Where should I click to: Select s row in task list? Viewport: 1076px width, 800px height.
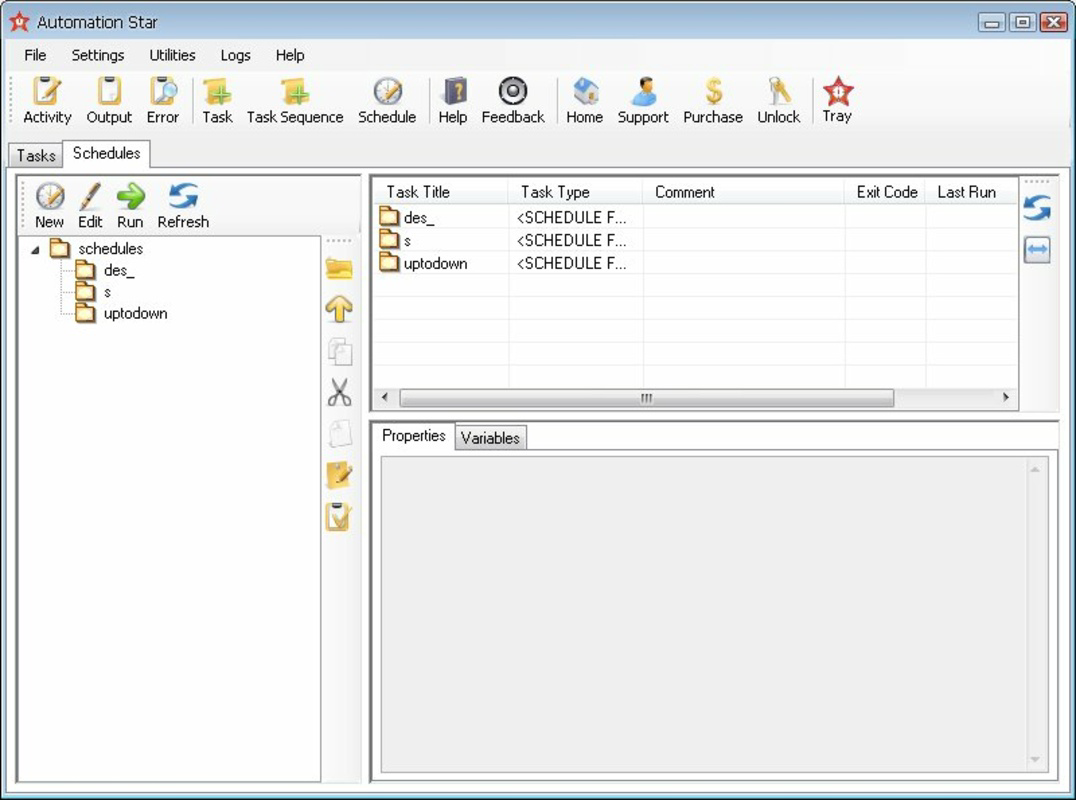[695, 240]
